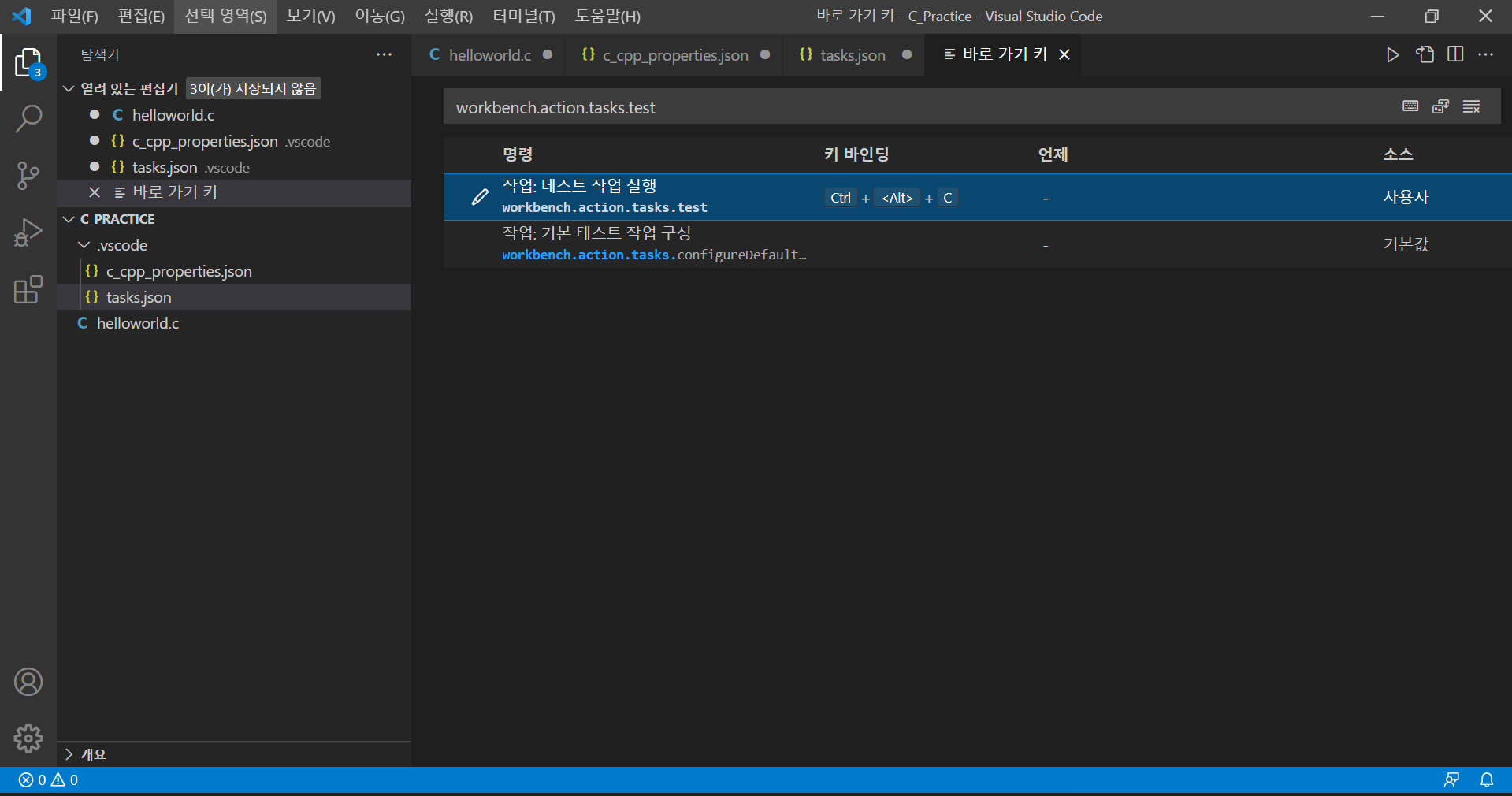Toggle record keys keyboard icon in search
The height and width of the screenshot is (796, 1512).
[x=1410, y=106]
